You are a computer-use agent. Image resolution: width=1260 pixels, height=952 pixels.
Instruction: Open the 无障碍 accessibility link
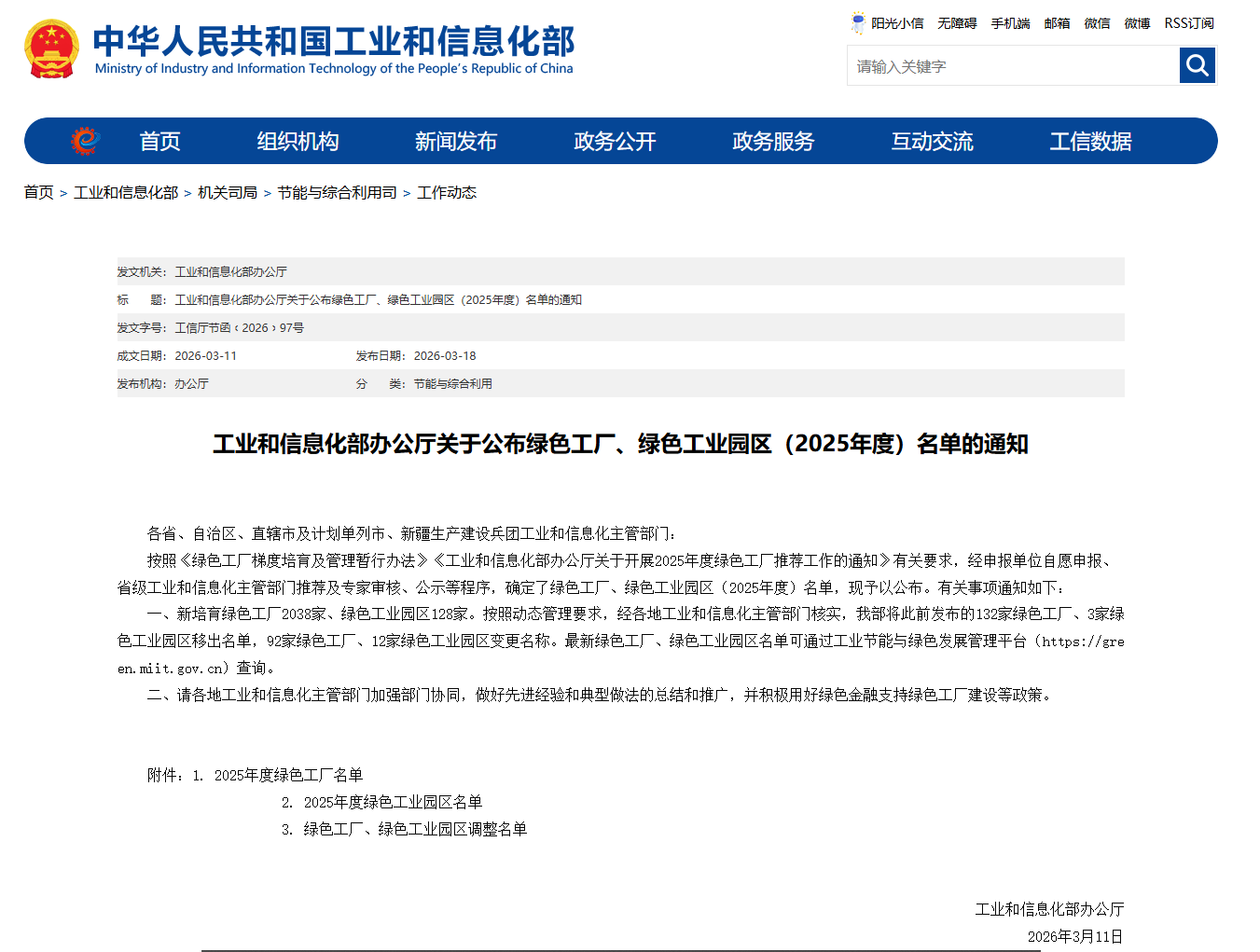(x=957, y=23)
